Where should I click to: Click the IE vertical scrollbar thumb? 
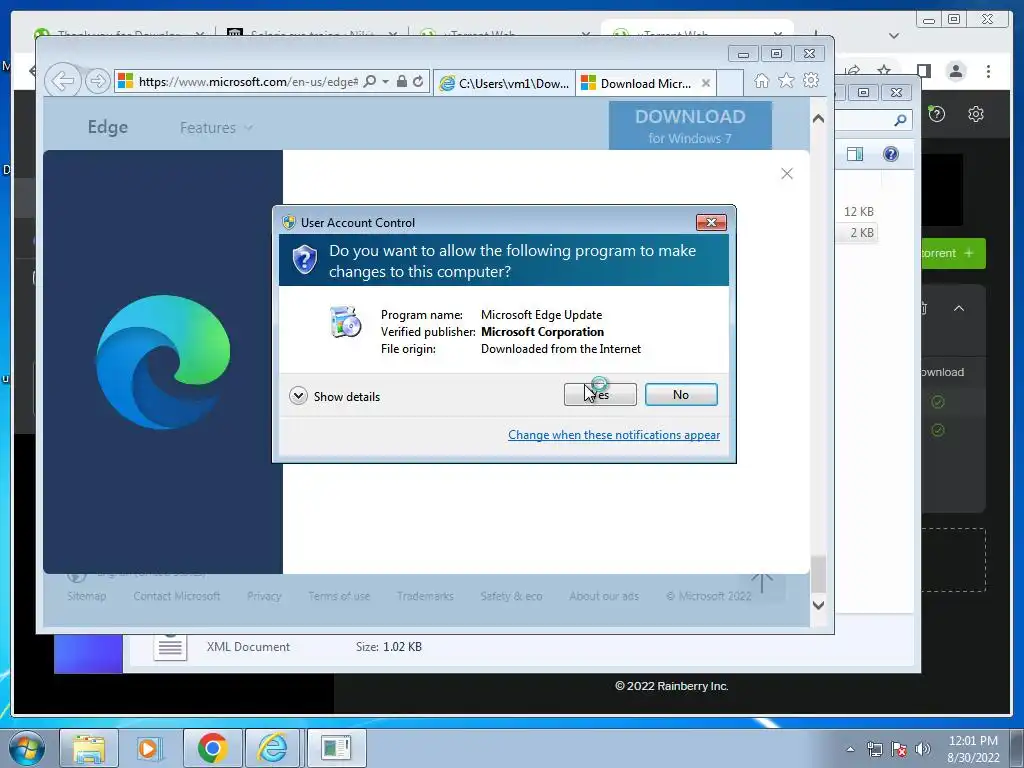click(818, 573)
